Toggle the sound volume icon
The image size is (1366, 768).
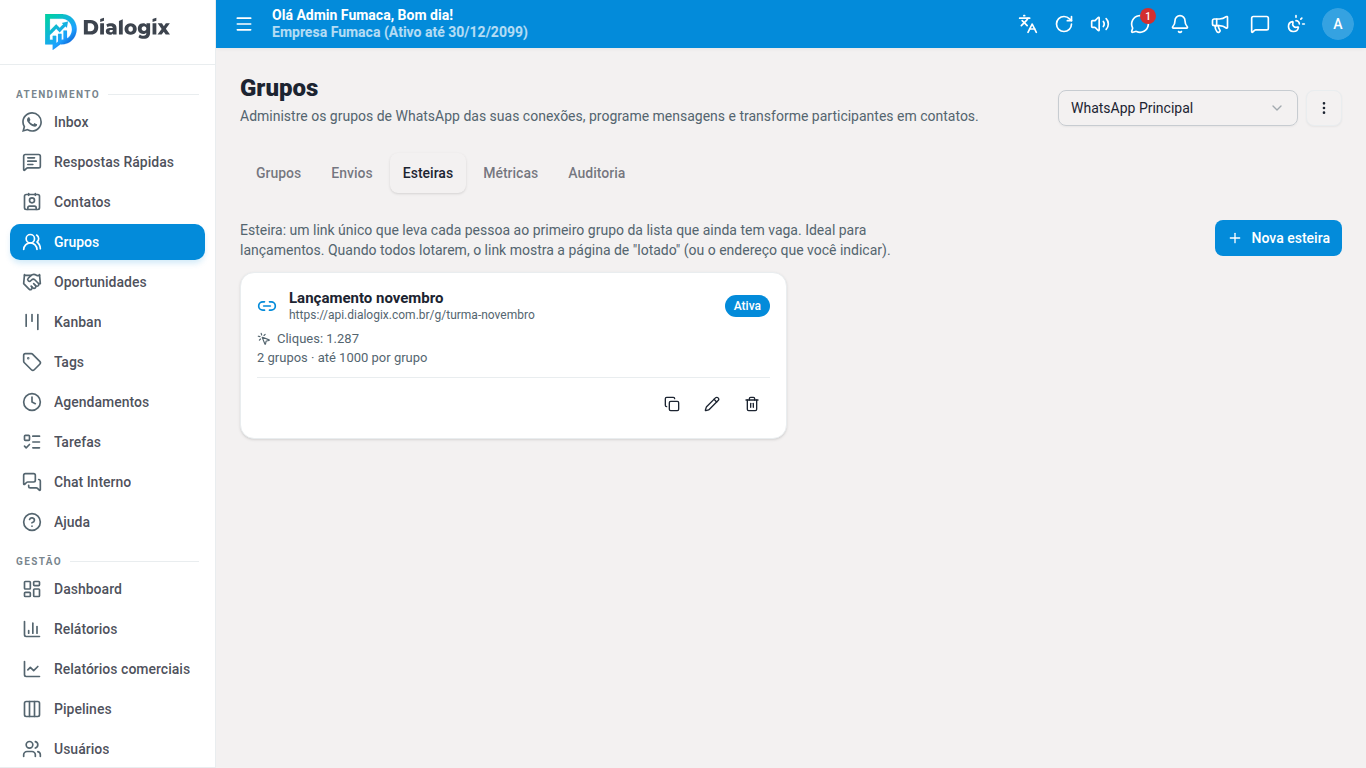tap(1100, 24)
